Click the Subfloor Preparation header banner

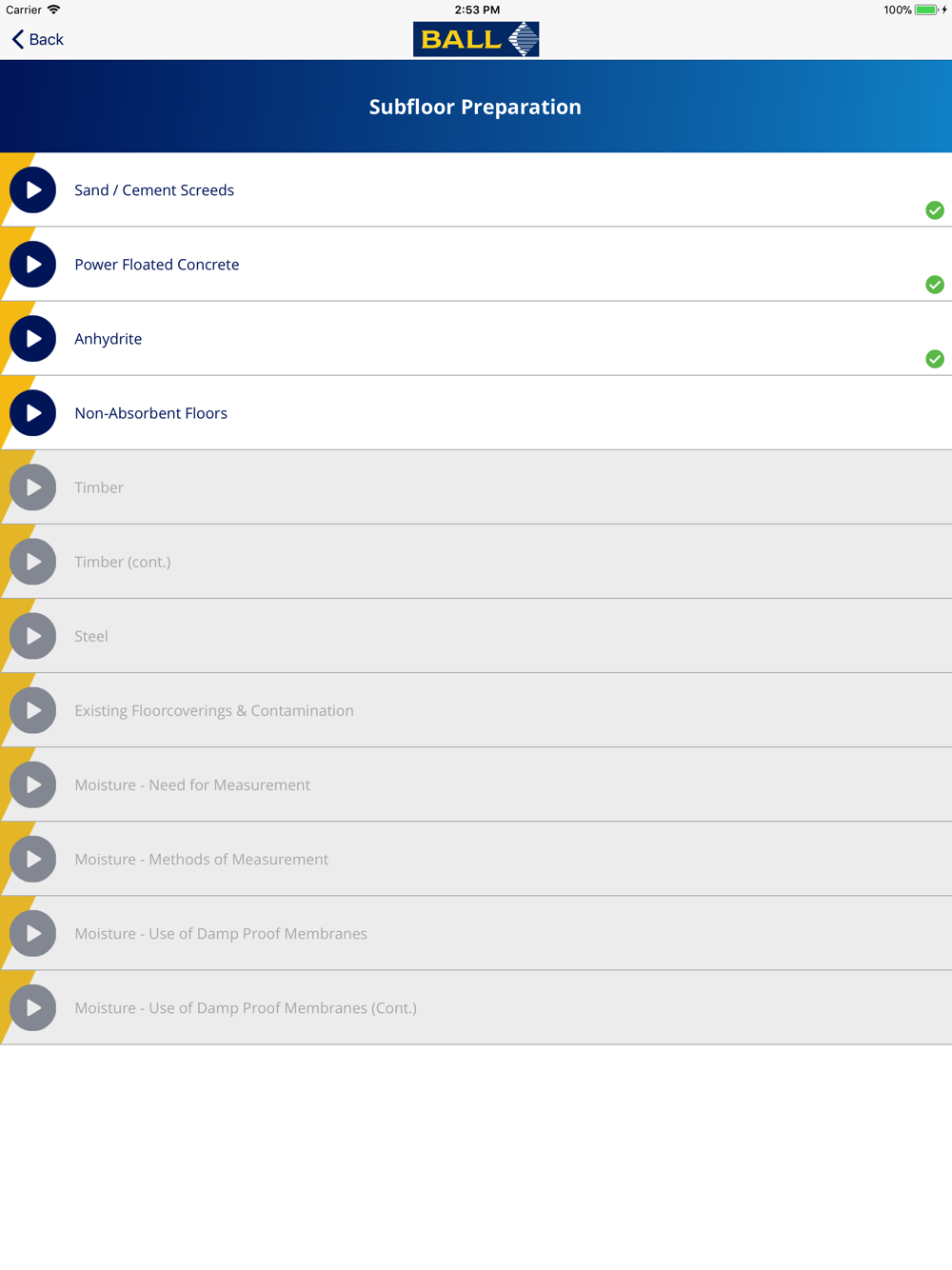tap(476, 107)
